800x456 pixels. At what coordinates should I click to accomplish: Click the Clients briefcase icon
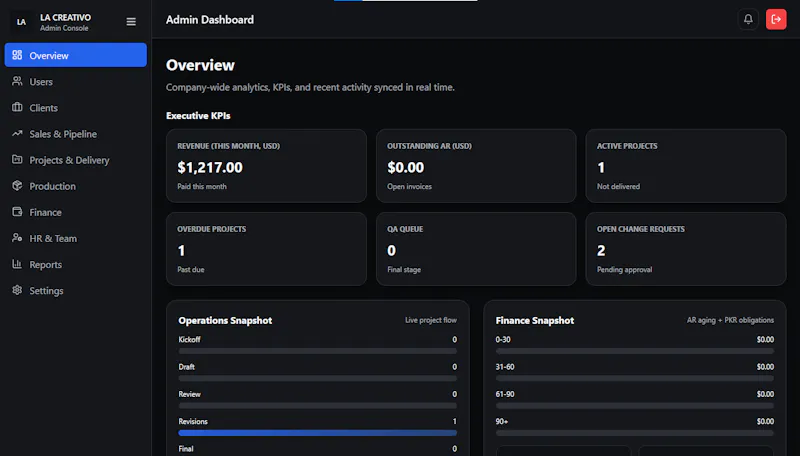17,107
